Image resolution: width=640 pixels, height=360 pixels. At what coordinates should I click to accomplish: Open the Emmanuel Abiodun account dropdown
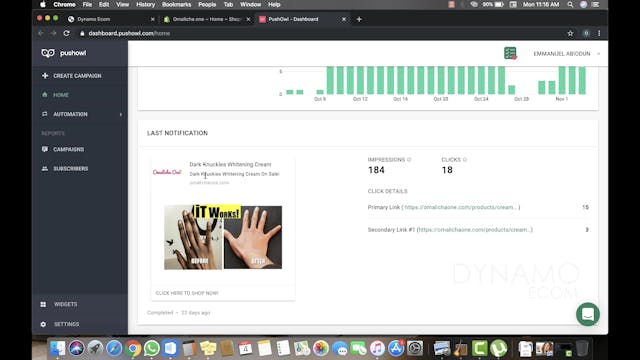tap(566, 54)
